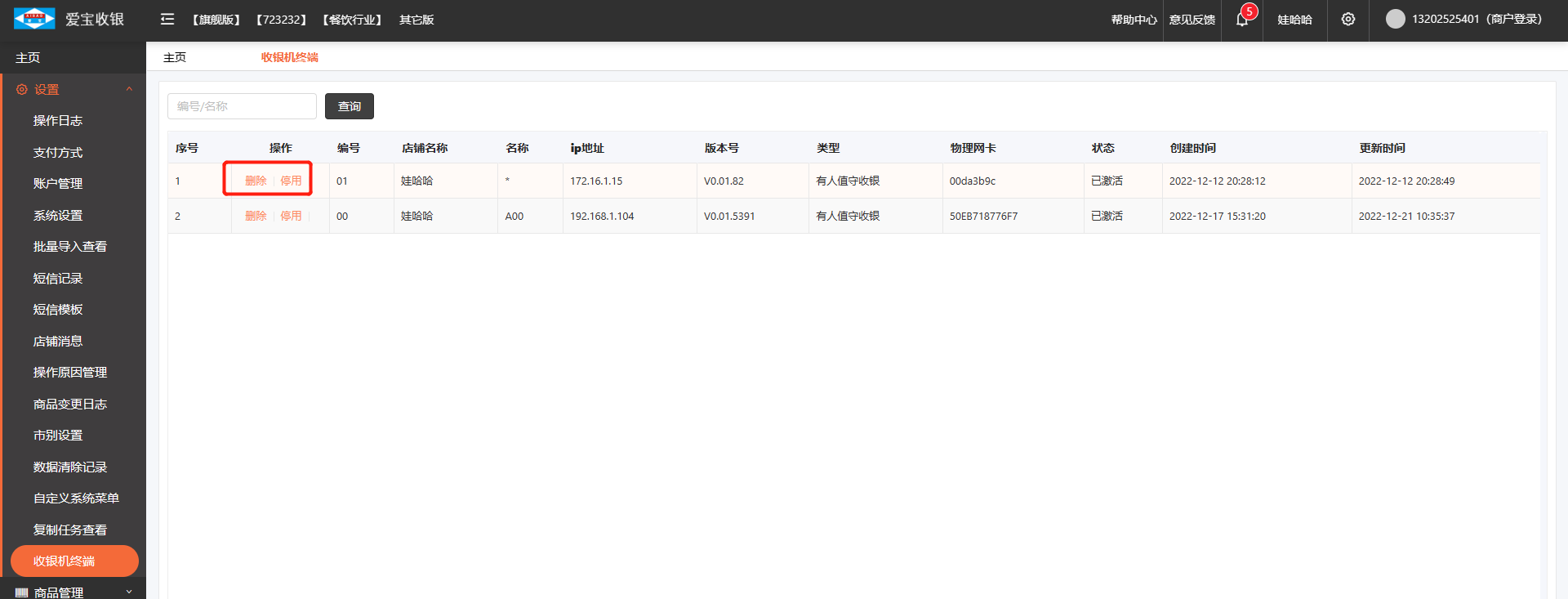Expand the 商品管理 menu section
This screenshot has height=599, width=1568.
pos(129,592)
